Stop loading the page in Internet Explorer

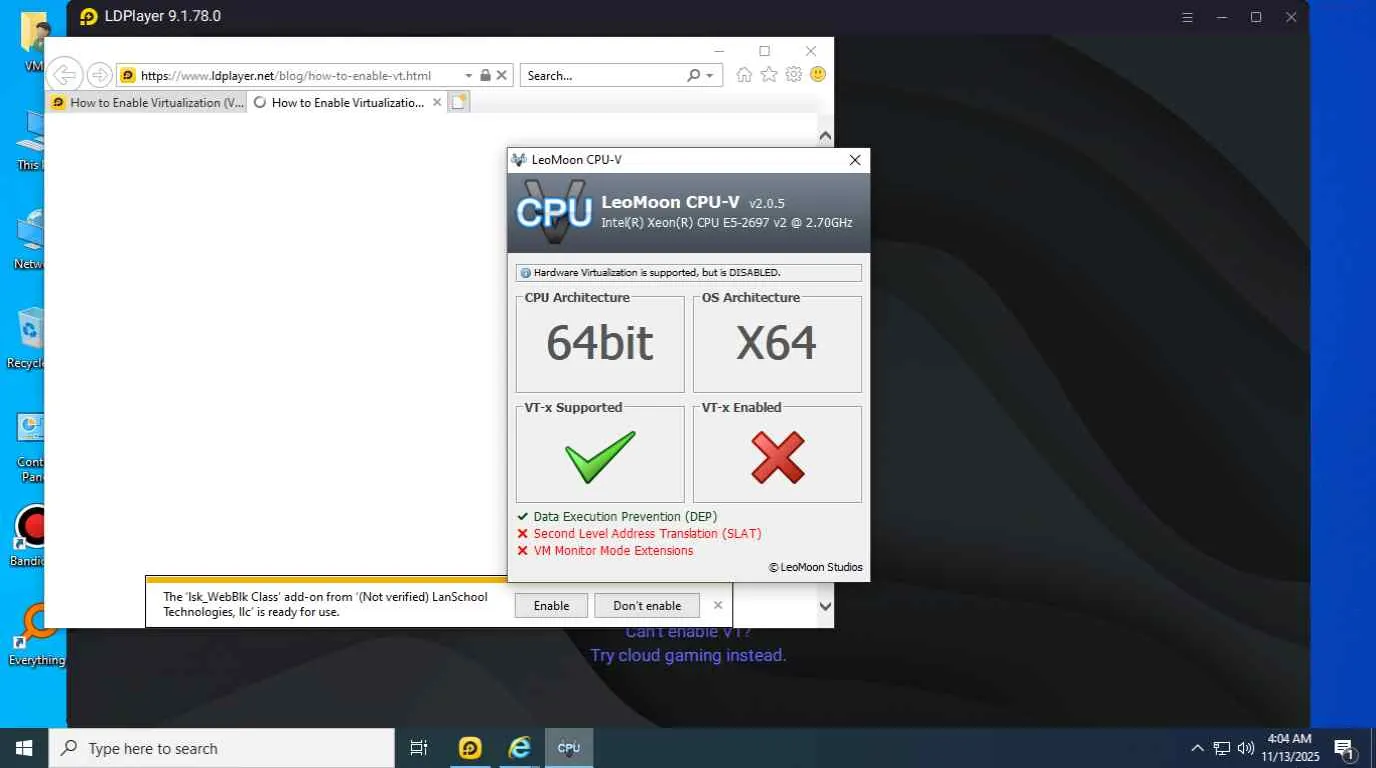pos(502,75)
